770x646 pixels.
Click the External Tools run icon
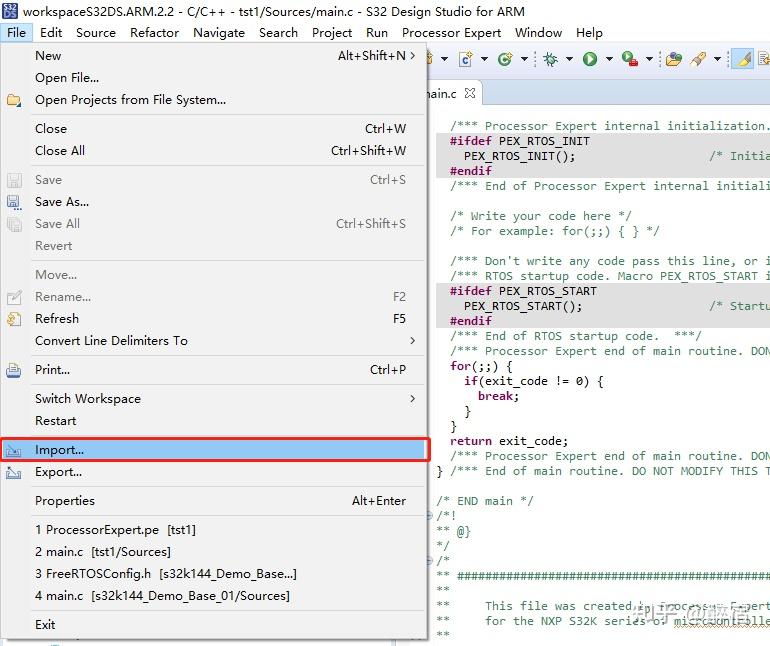pyautogui.click(x=629, y=60)
